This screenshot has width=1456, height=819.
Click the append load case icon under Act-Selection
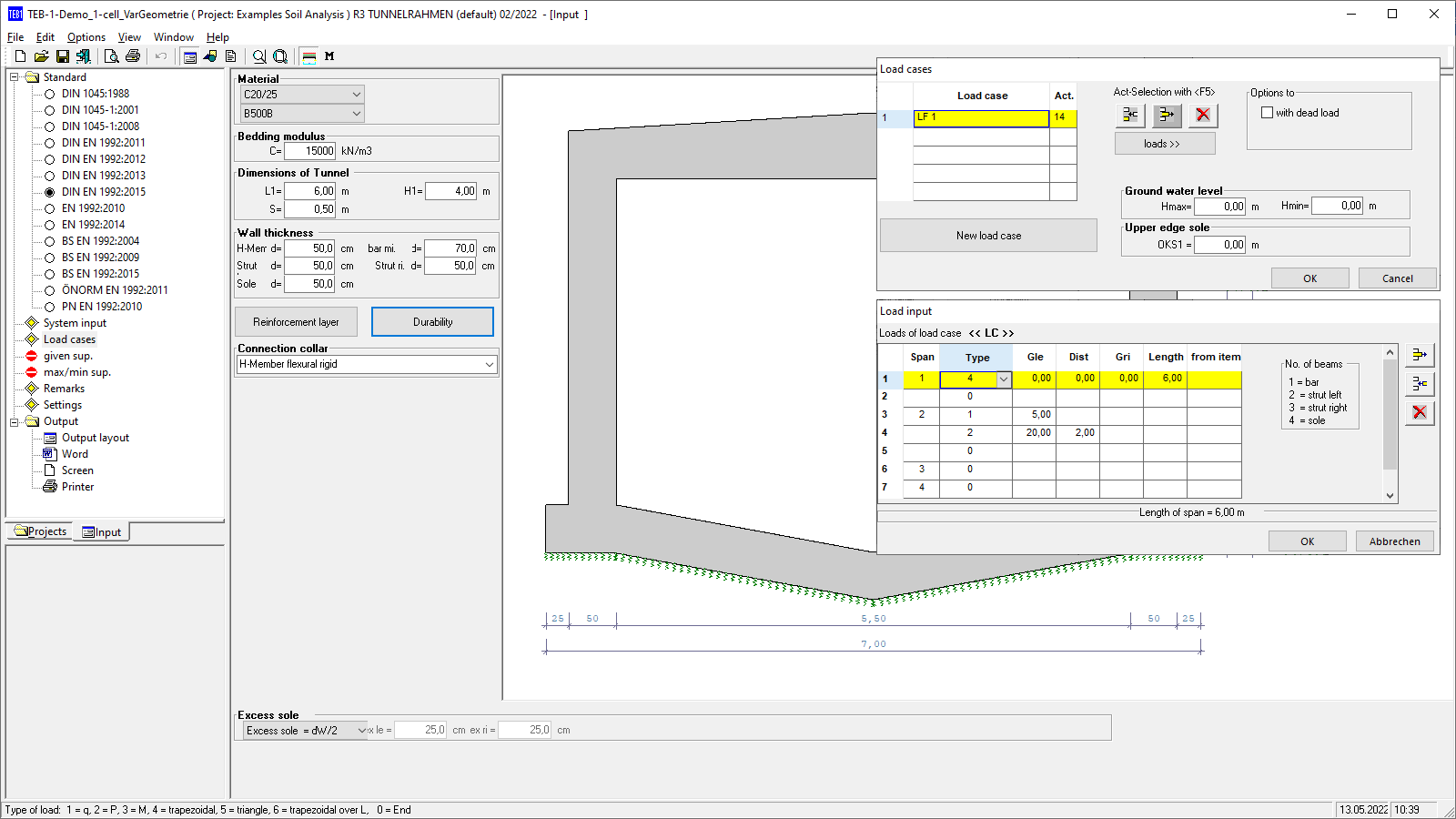tap(1167, 115)
